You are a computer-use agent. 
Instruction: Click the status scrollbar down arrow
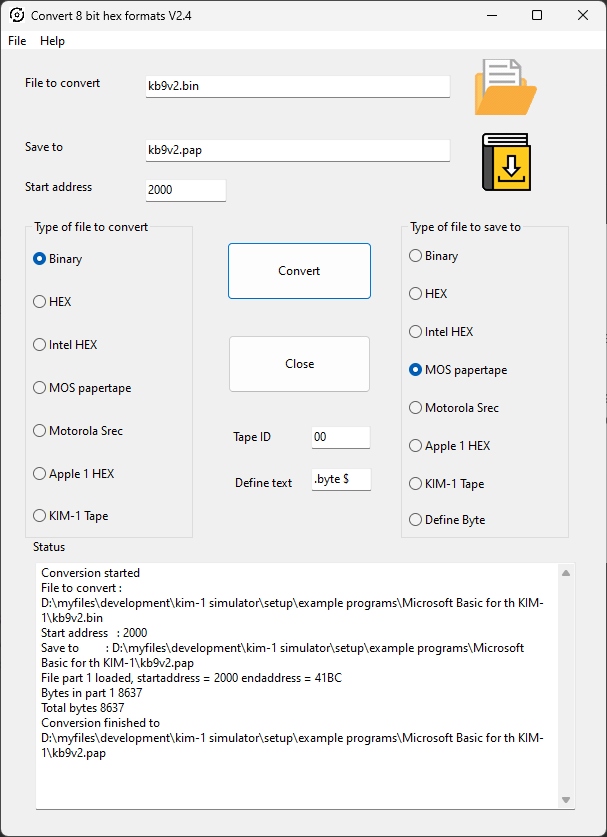566,800
